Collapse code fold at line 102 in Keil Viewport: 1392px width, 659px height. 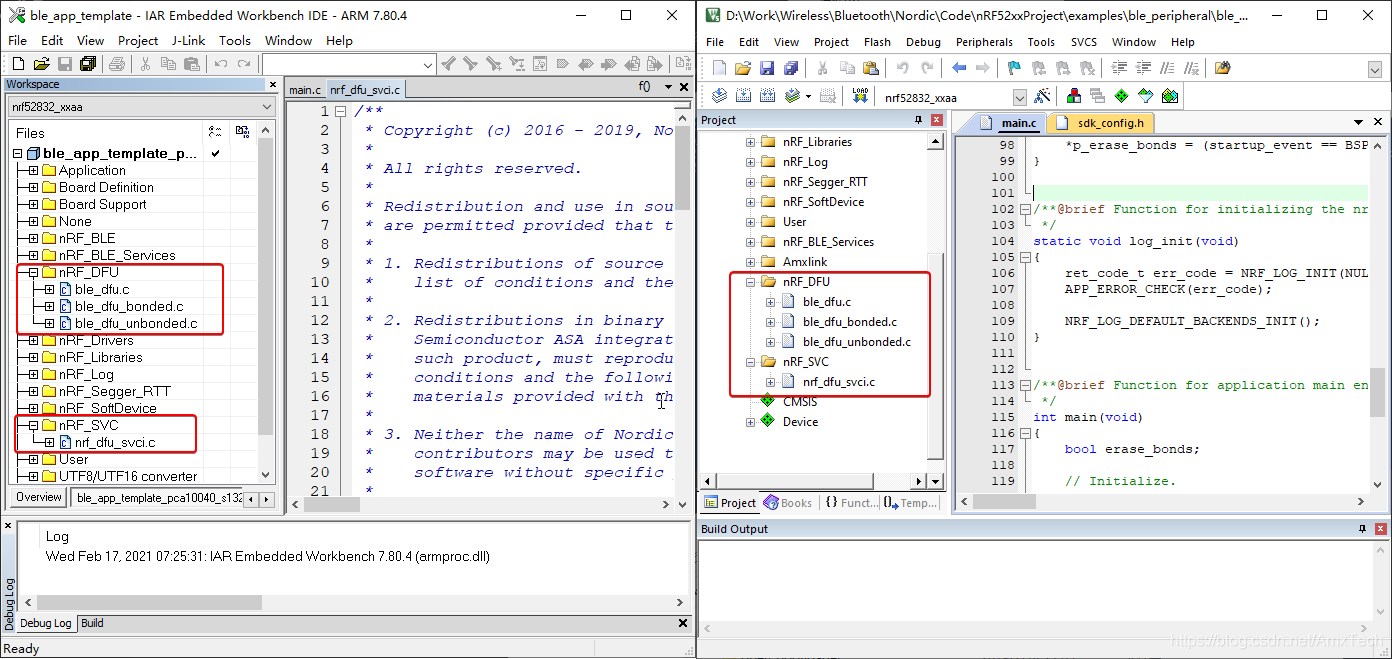pyautogui.click(x=1024, y=210)
